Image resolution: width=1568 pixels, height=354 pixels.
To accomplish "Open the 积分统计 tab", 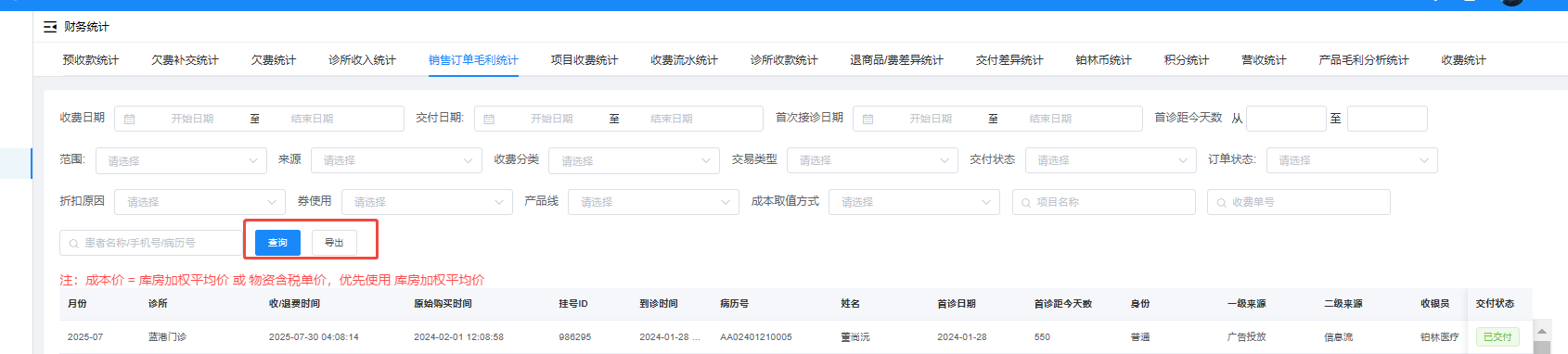I will pos(1187,60).
